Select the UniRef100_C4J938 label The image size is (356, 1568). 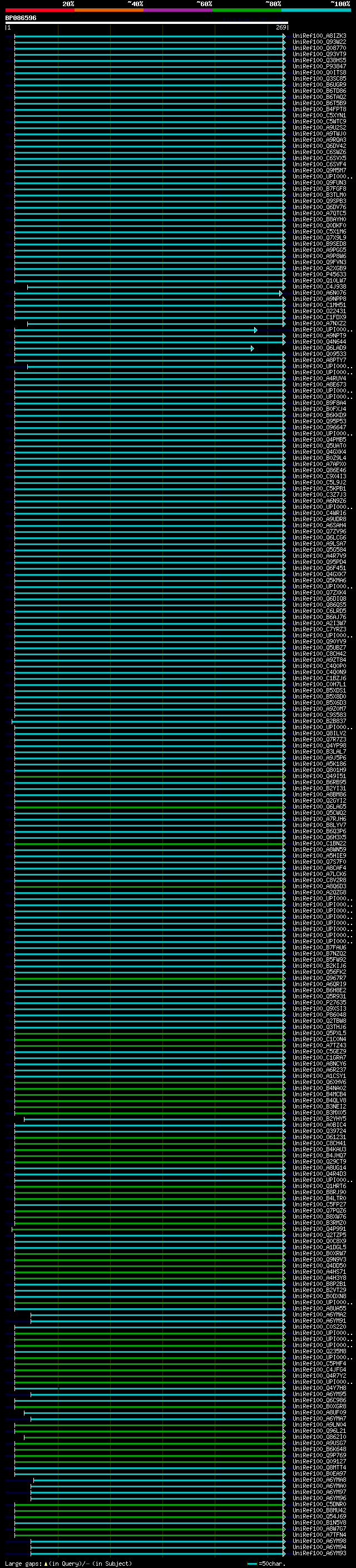[319, 286]
